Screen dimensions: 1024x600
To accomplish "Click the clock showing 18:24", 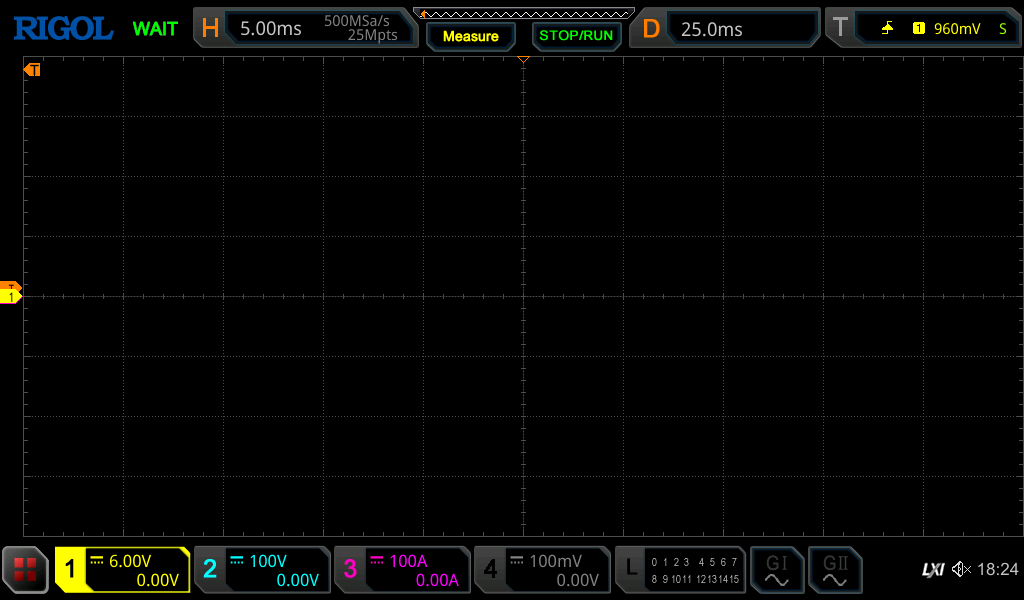I will 997,570.
